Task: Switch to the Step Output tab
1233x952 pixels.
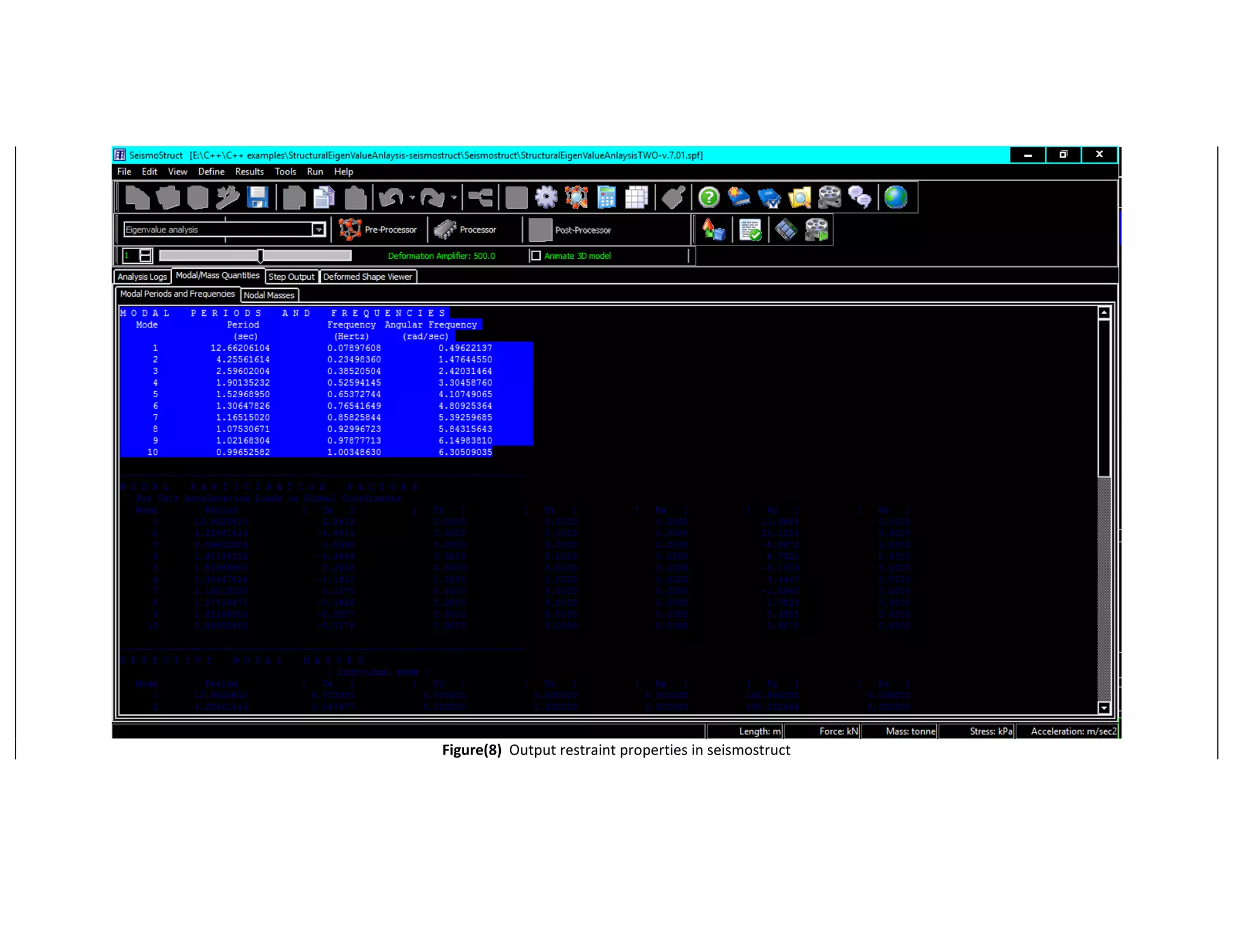Action: click(x=291, y=277)
